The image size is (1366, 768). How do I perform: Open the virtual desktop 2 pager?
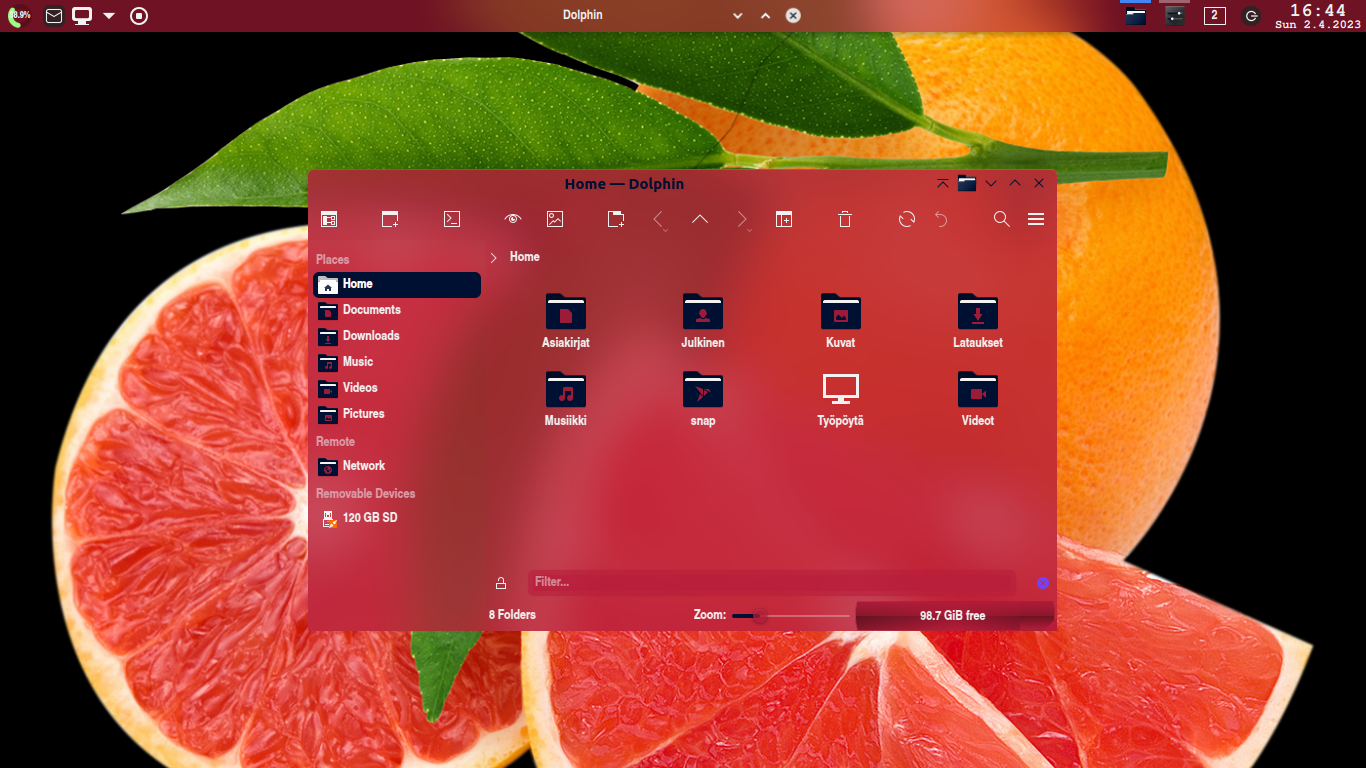1215,15
